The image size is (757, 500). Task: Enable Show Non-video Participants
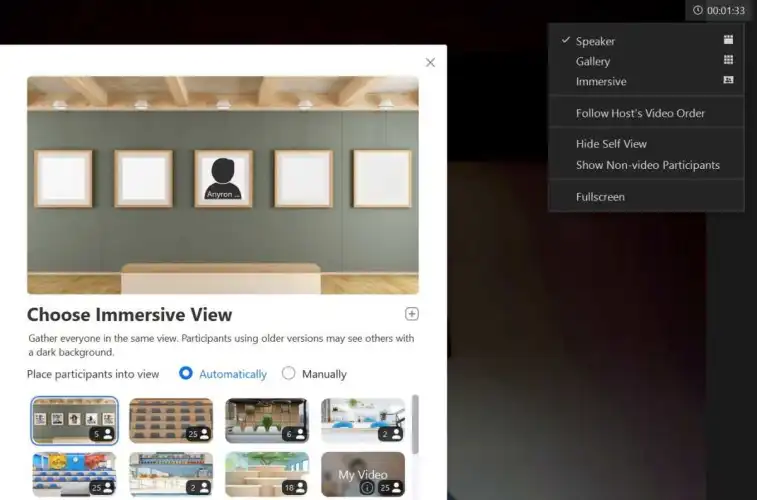click(647, 165)
